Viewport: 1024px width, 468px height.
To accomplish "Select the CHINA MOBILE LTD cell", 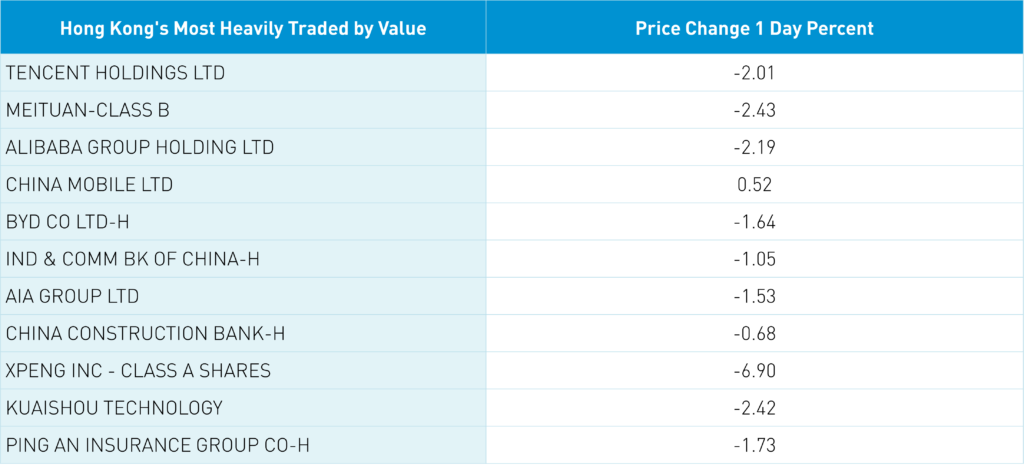I will [x=89, y=184].
